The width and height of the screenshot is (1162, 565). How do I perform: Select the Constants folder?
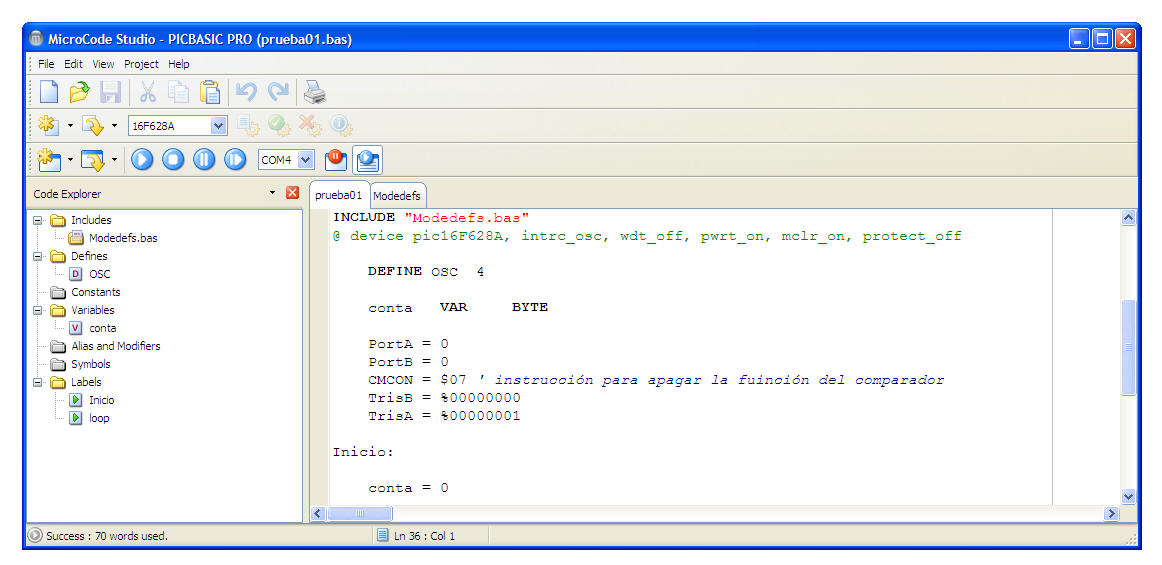point(96,292)
